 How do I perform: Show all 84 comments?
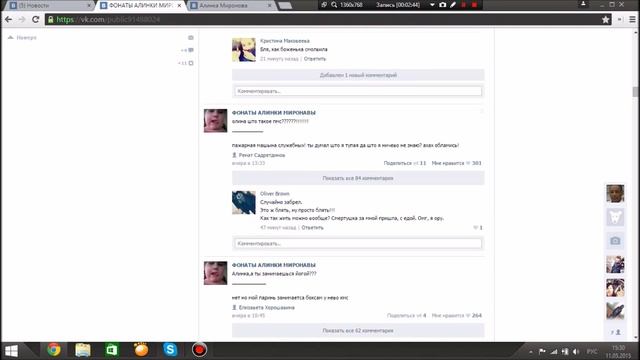358,178
